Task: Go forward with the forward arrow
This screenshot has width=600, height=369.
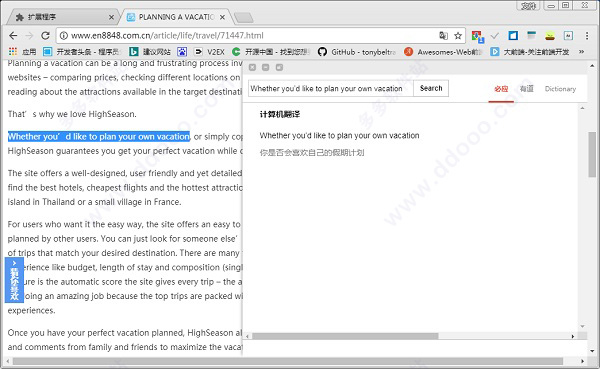Action: click(x=29, y=36)
